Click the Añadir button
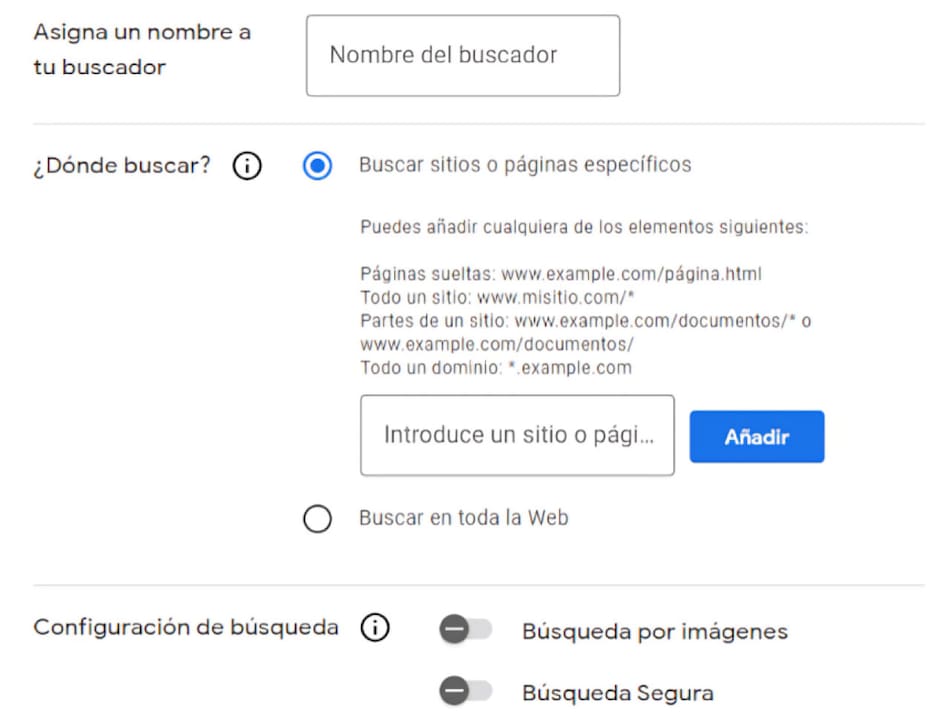Screen dimensions: 950x725 coord(756,436)
